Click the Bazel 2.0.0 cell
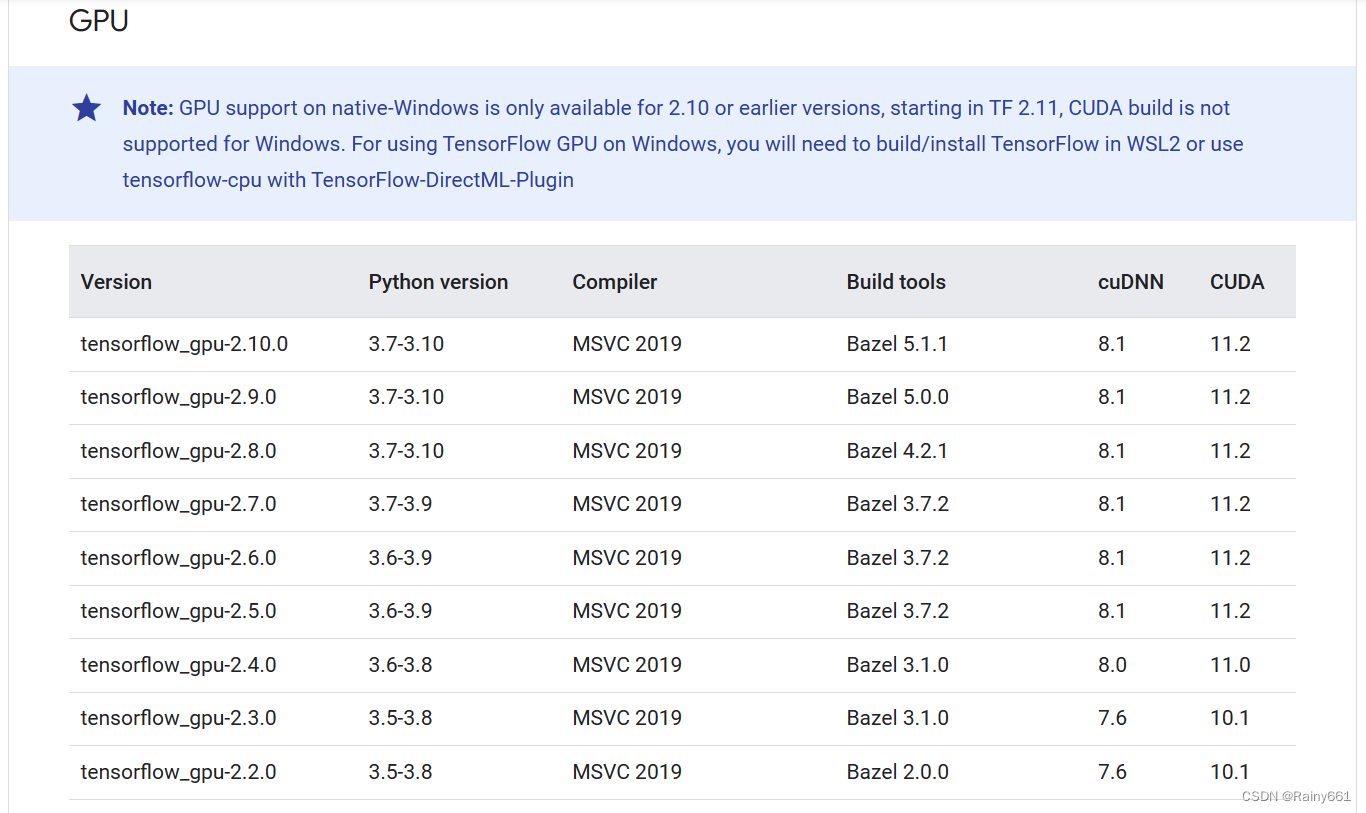This screenshot has height=813, width=1366. point(898,772)
